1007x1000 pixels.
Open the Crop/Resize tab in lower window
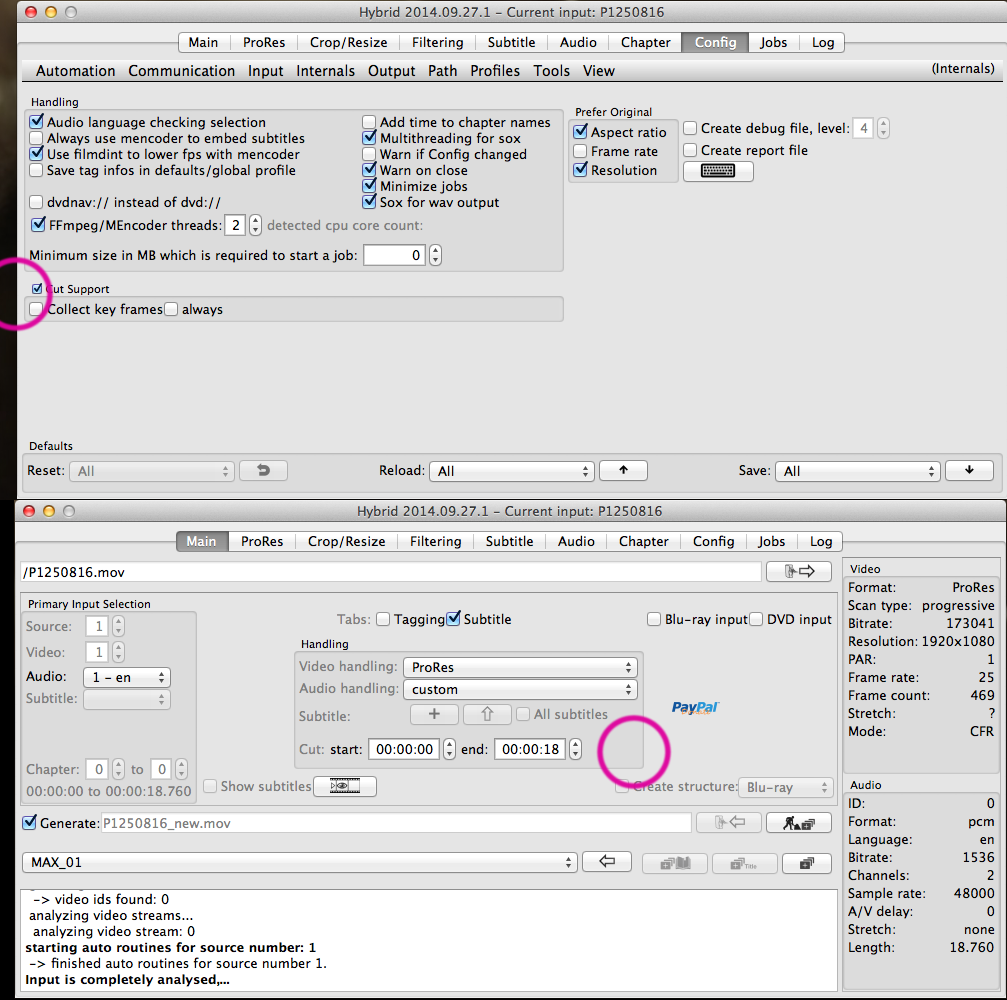(346, 541)
